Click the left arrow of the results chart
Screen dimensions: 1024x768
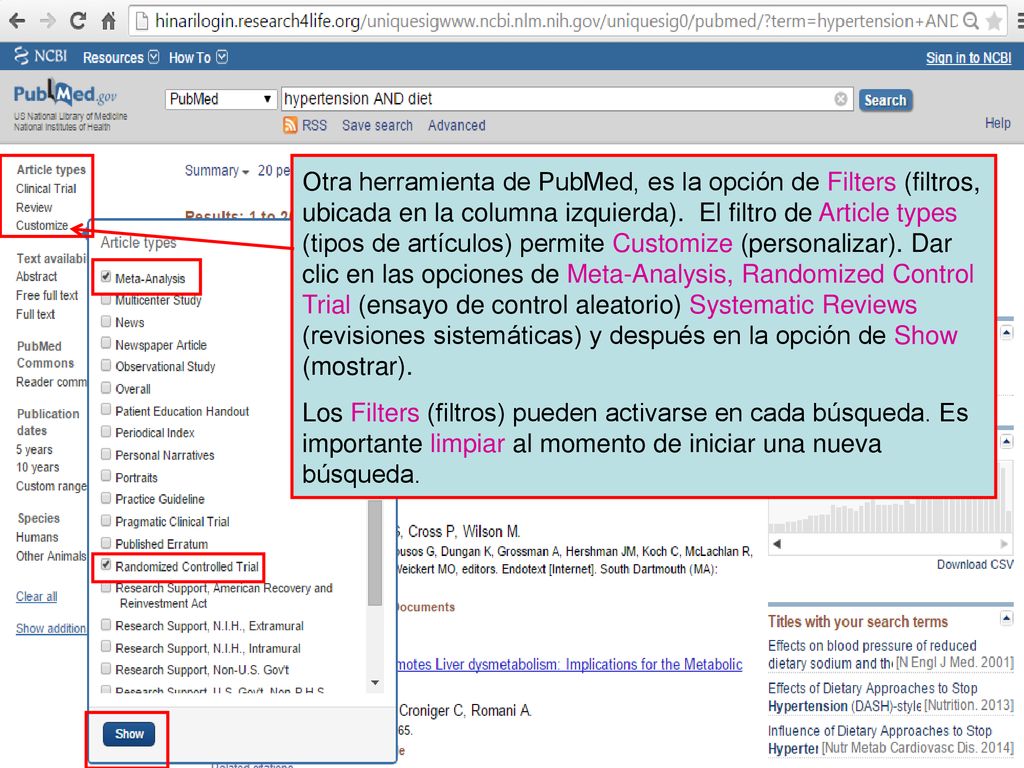pos(776,544)
